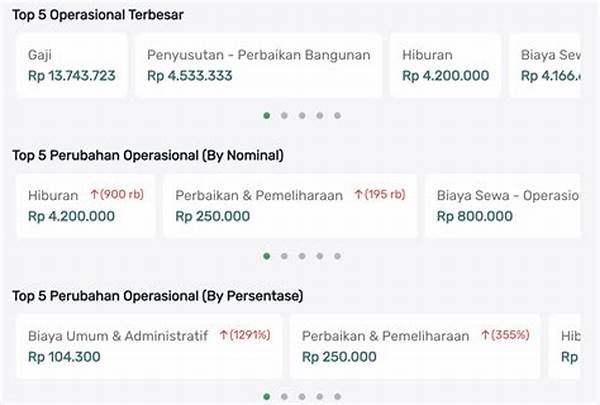Click the 195 rb increase arrow badge
This screenshot has width=600, height=405.
[380, 194]
